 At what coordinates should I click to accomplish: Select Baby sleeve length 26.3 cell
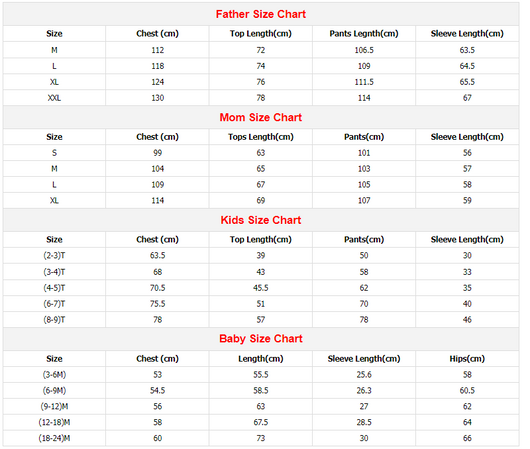tap(364, 391)
